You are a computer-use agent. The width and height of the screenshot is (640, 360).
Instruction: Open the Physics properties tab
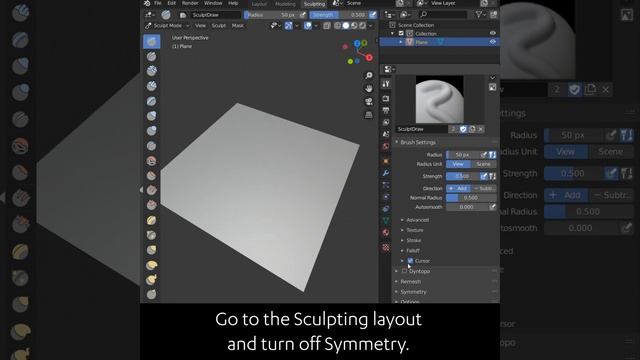(386, 197)
